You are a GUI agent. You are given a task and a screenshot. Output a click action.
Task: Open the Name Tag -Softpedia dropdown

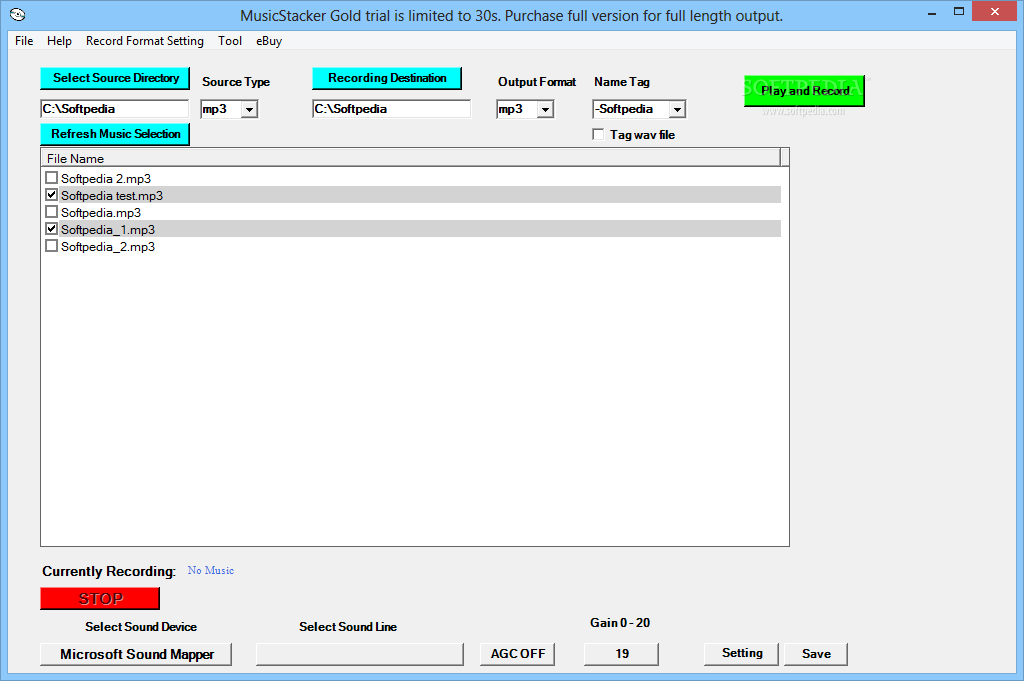677,110
